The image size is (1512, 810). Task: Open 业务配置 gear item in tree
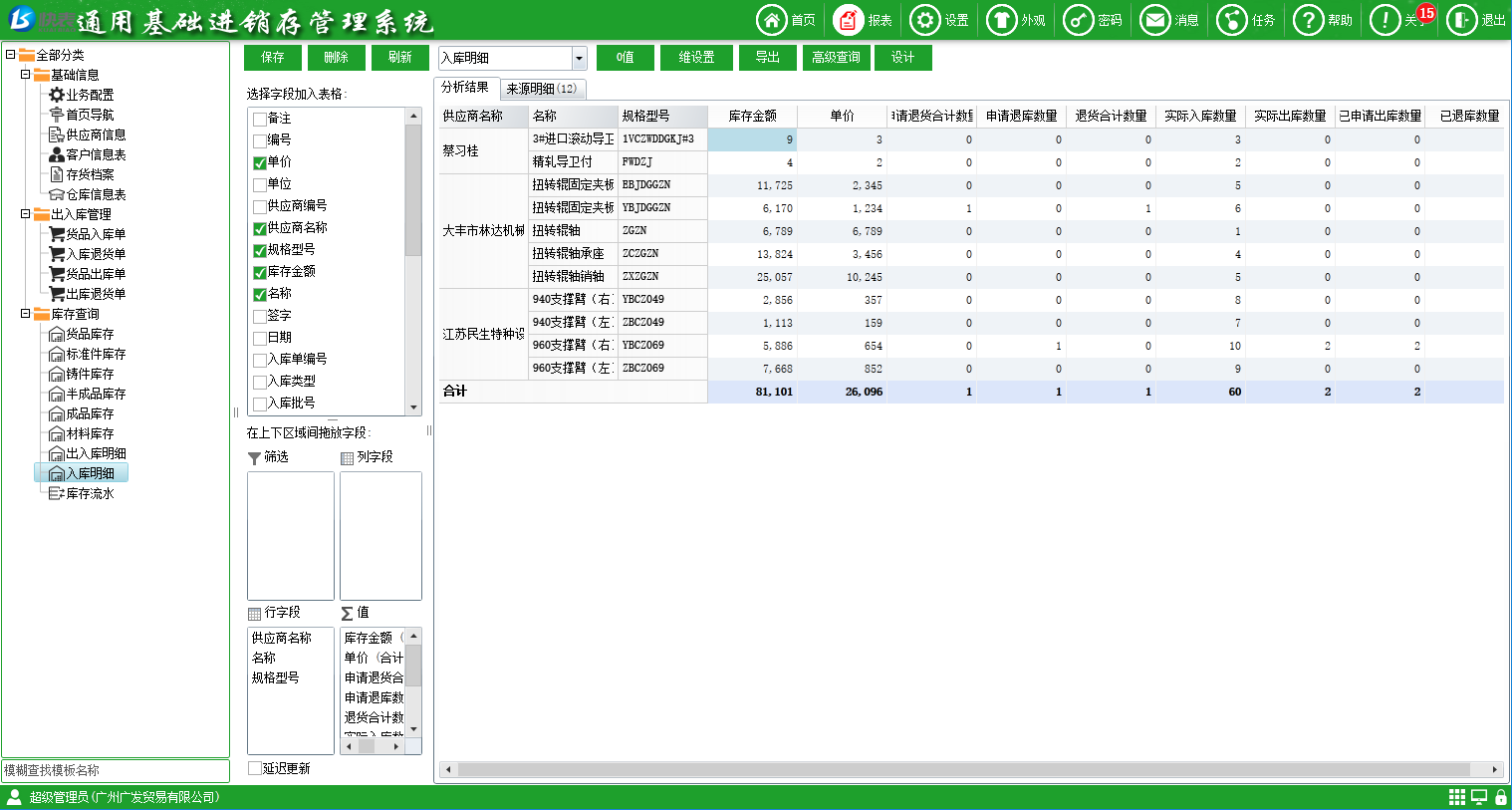[82, 95]
